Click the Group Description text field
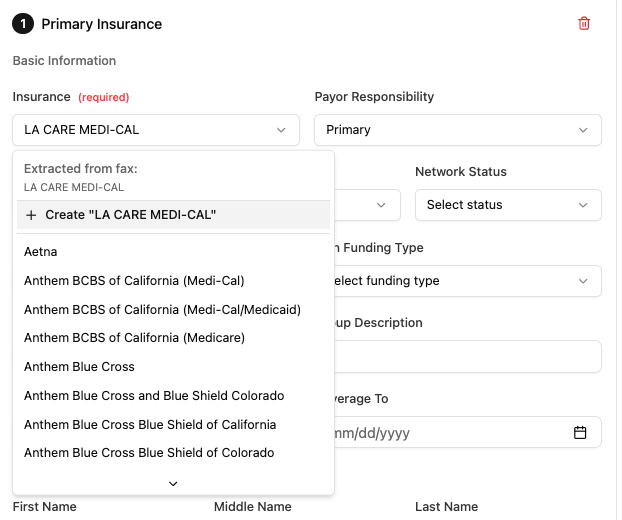 468,357
